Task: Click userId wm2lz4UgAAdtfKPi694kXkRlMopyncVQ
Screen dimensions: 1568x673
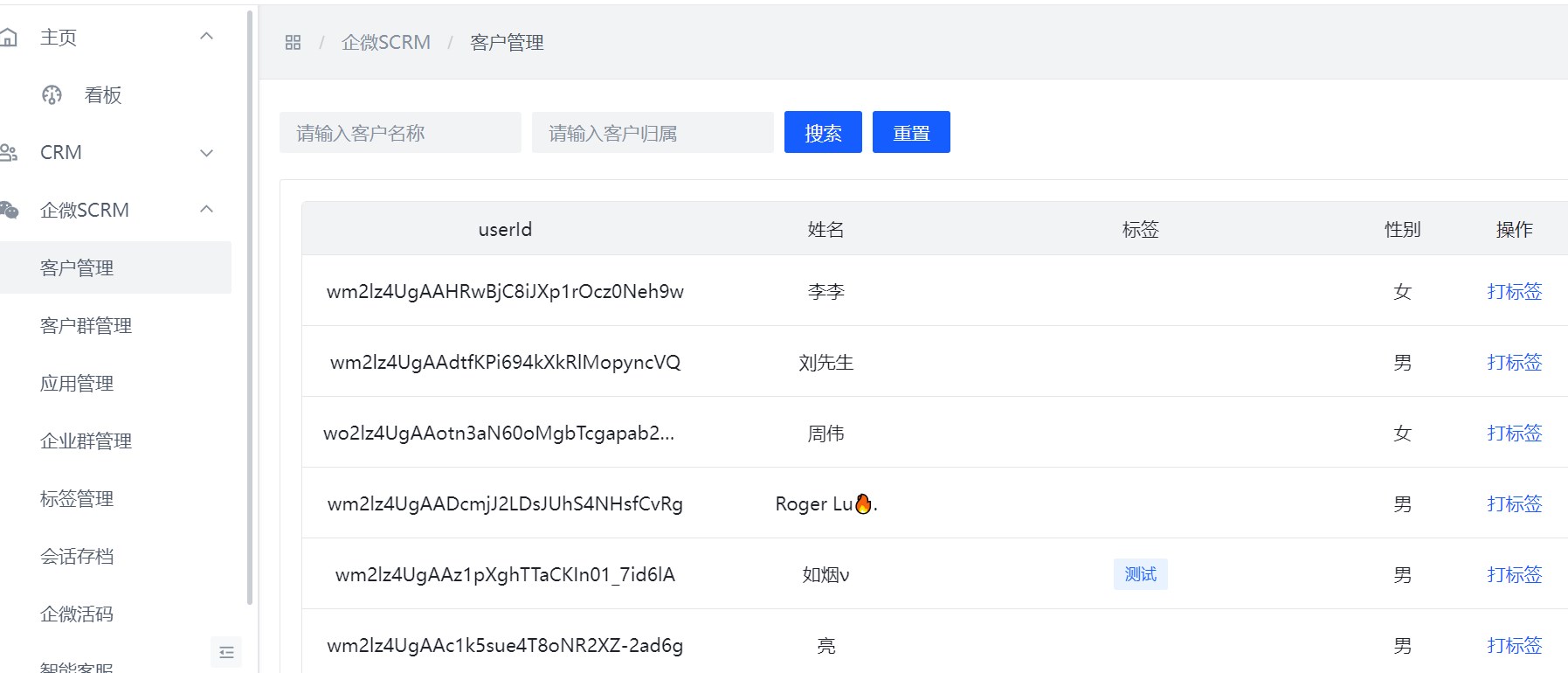Action: (x=505, y=363)
